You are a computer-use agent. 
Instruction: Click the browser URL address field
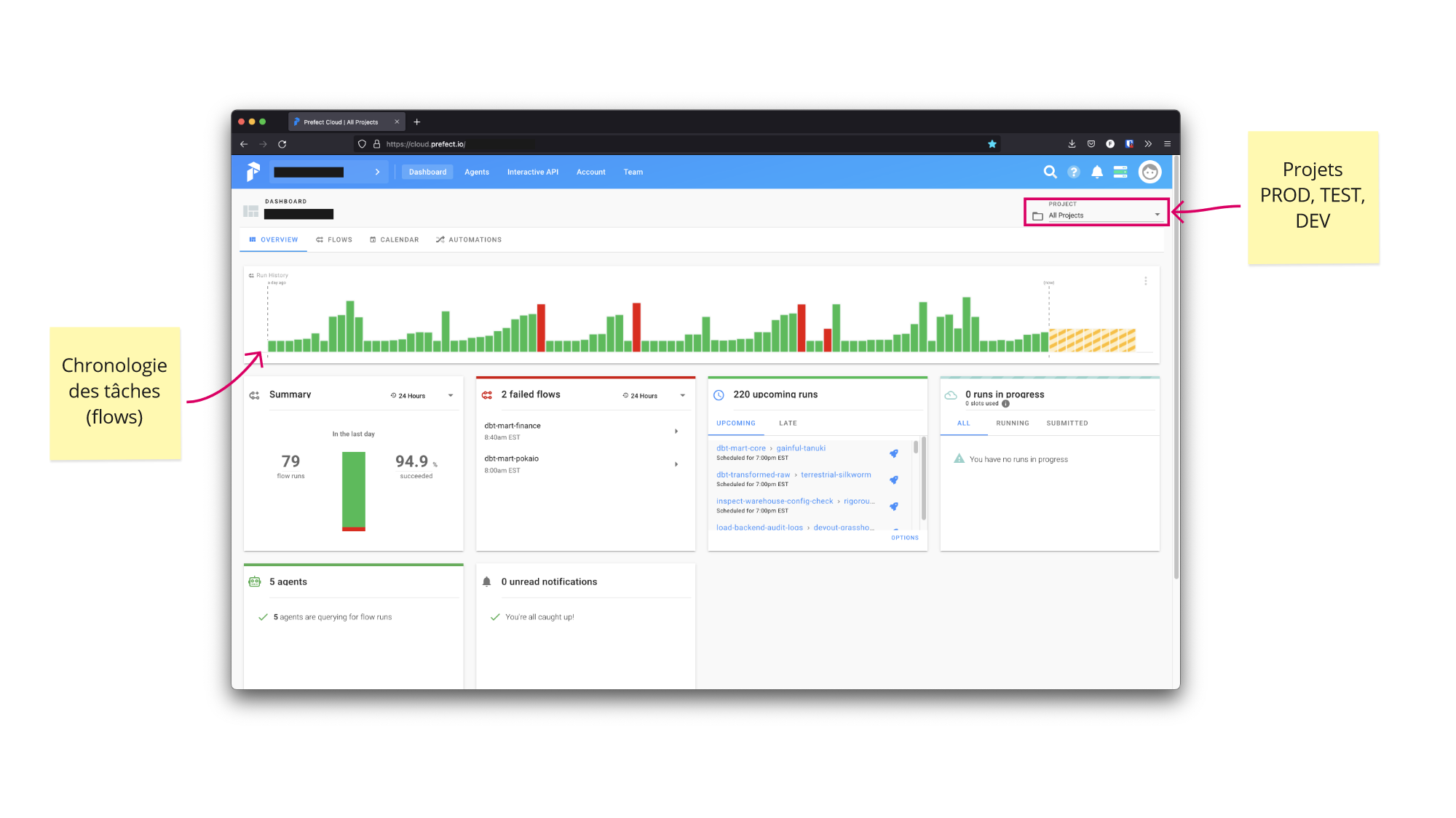pos(677,144)
